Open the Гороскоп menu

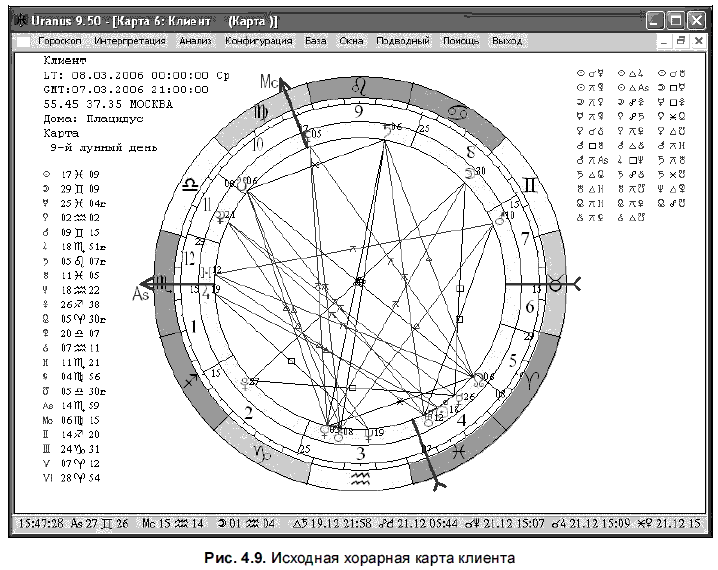point(60,41)
